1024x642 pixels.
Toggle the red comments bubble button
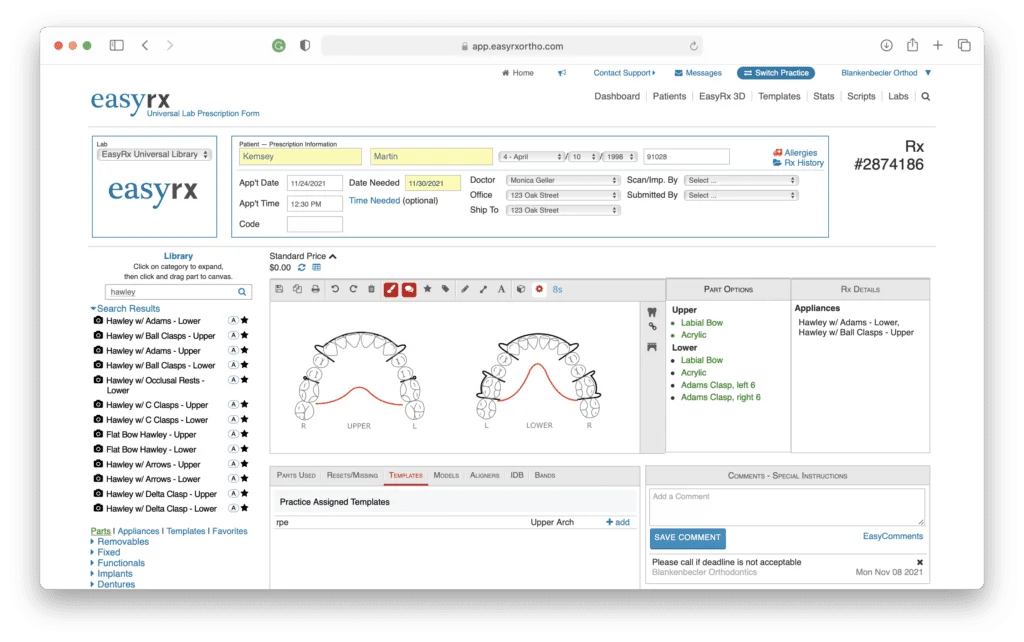pyautogui.click(x=409, y=289)
